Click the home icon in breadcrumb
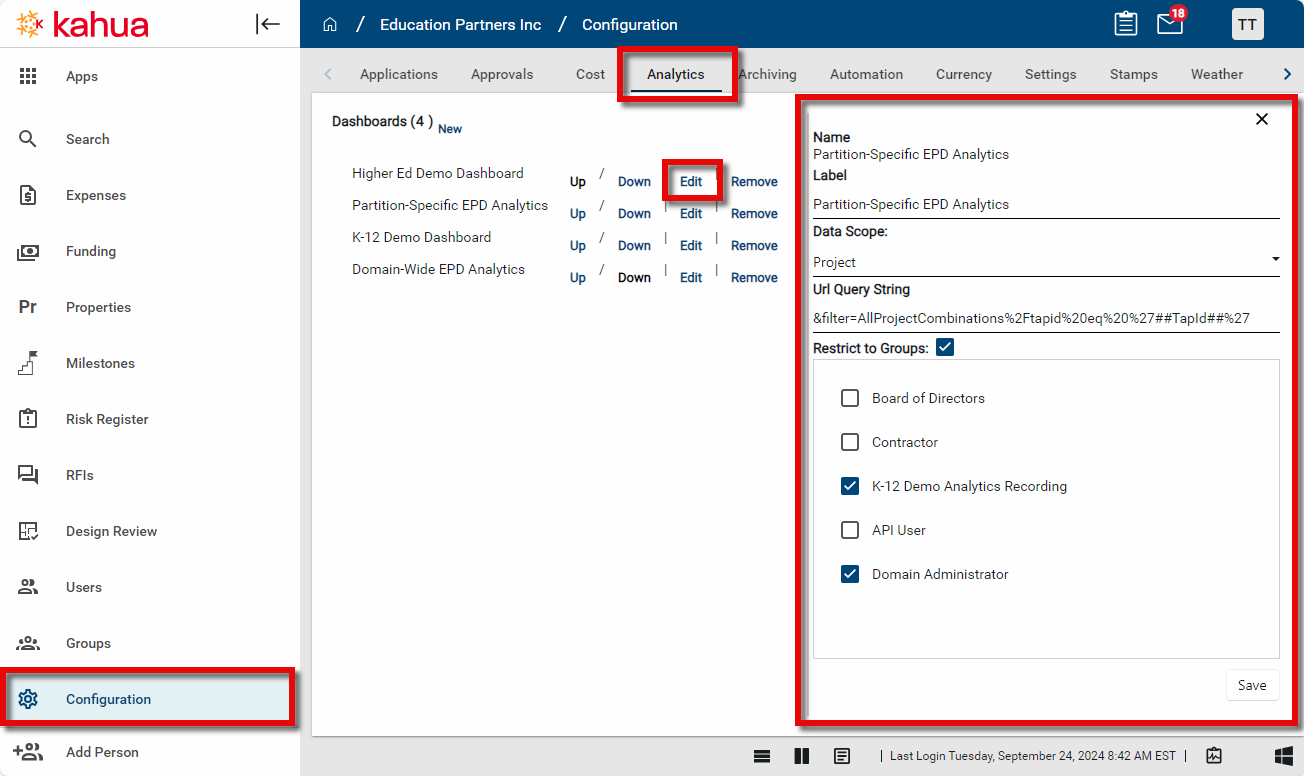The width and height of the screenshot is (1304, 776). (x=330, y=25)
